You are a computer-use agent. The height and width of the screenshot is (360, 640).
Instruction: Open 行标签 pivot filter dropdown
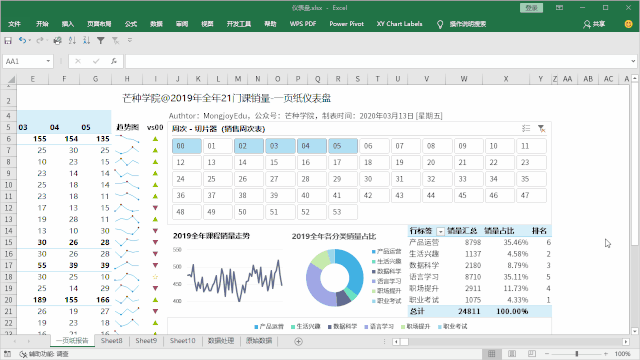(x=440, y=231)
